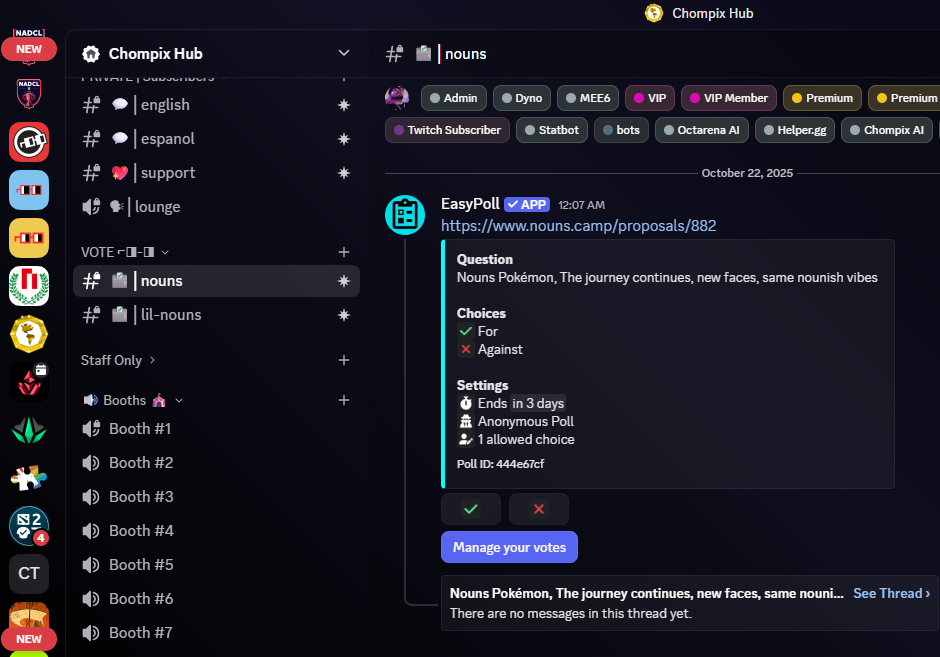
Task: Open notification settings star for lil-nouns channel
Action: (x=344, y=315)
